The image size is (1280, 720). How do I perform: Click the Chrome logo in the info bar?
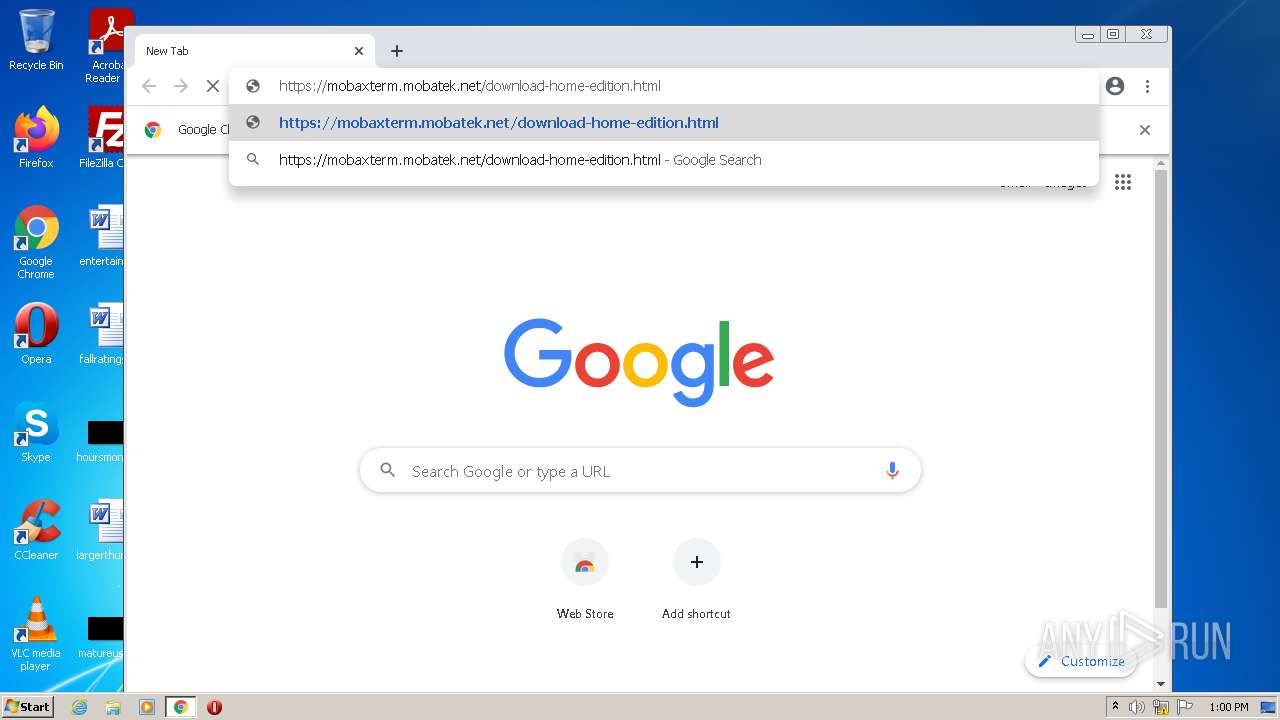[153, 130]
